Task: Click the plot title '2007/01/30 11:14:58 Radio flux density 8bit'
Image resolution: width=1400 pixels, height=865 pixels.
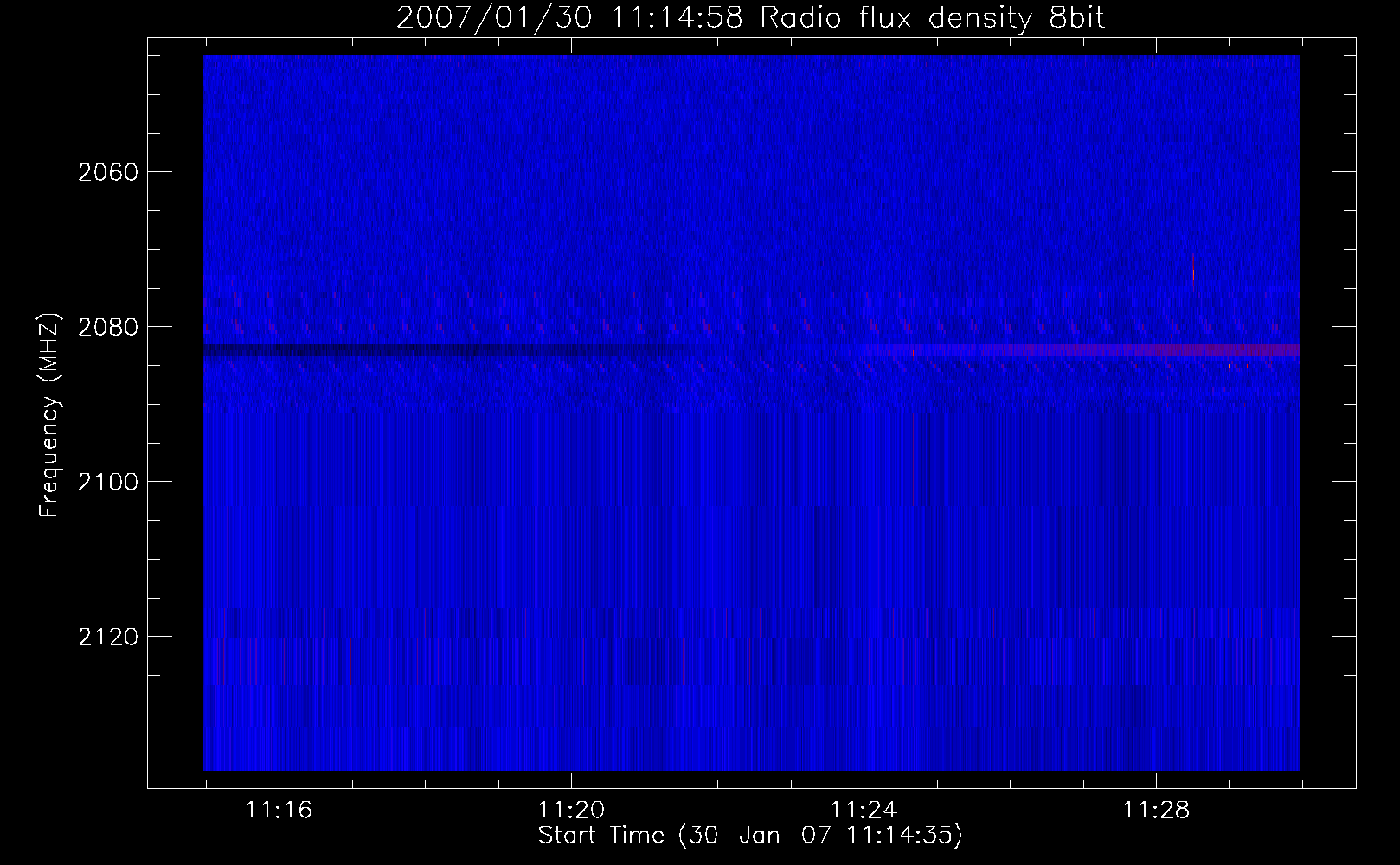Action: [751, 18]
